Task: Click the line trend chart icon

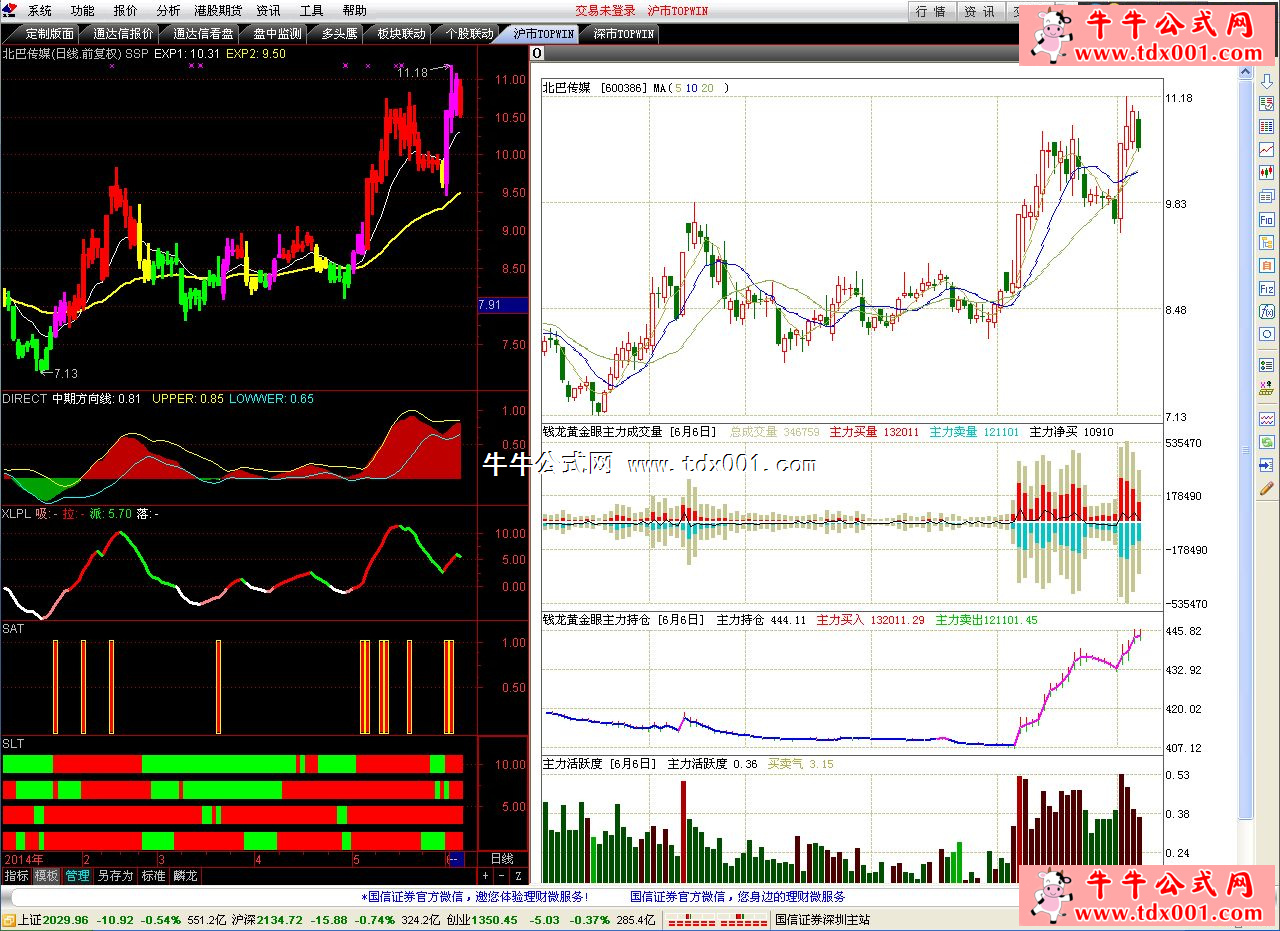Action: pyautogui.click(x=1266, y=149)
